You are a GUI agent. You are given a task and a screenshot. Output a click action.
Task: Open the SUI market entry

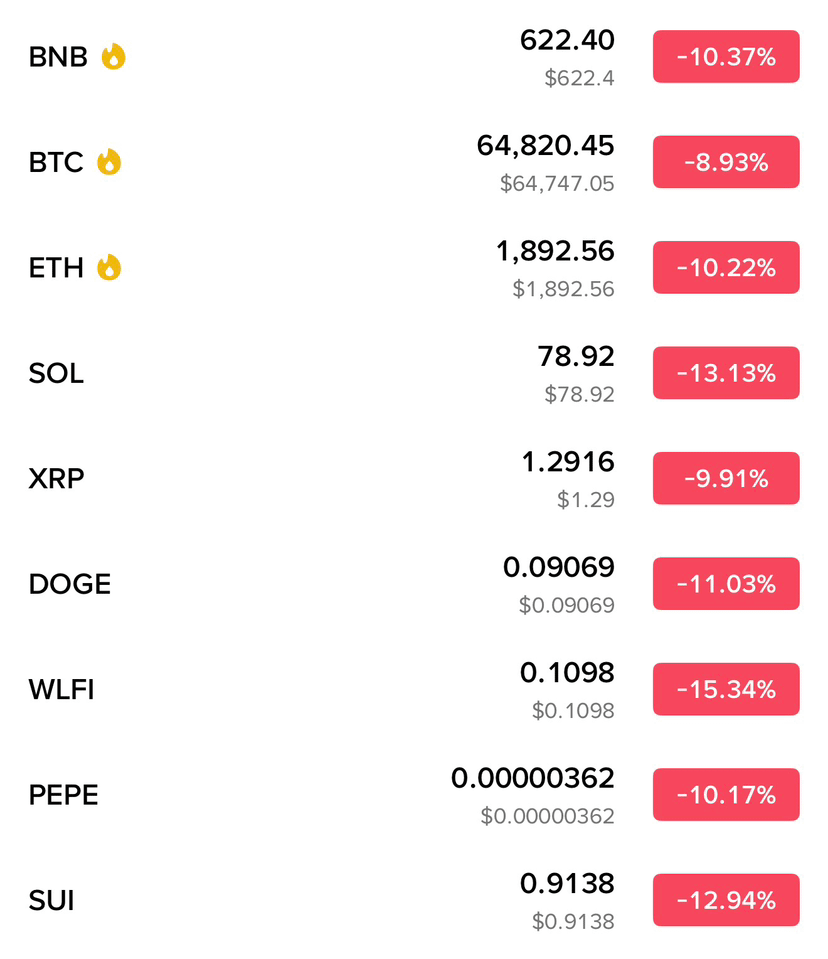(x=414, y=900)
